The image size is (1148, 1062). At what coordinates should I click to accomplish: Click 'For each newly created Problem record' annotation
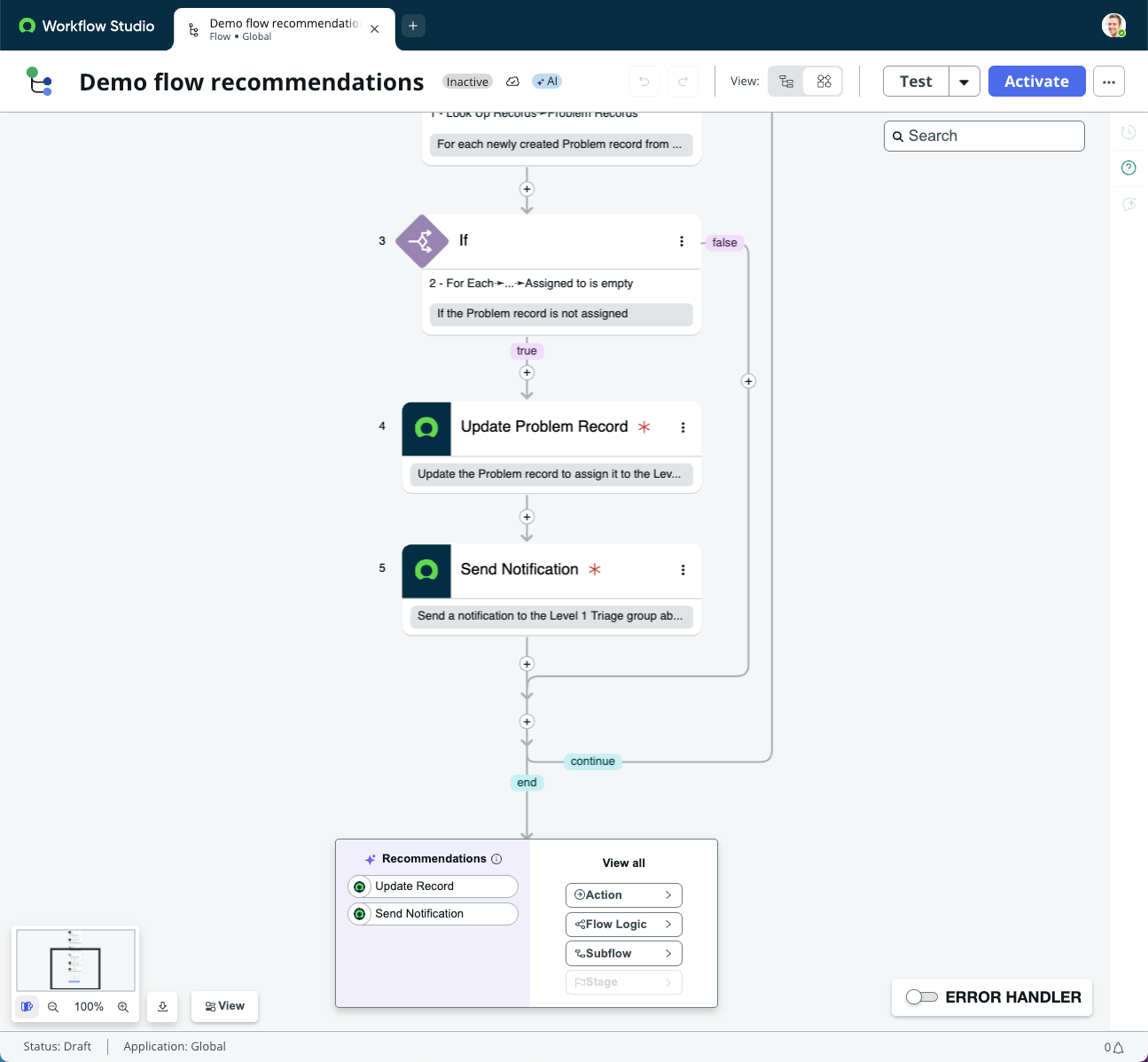[559, 144]
